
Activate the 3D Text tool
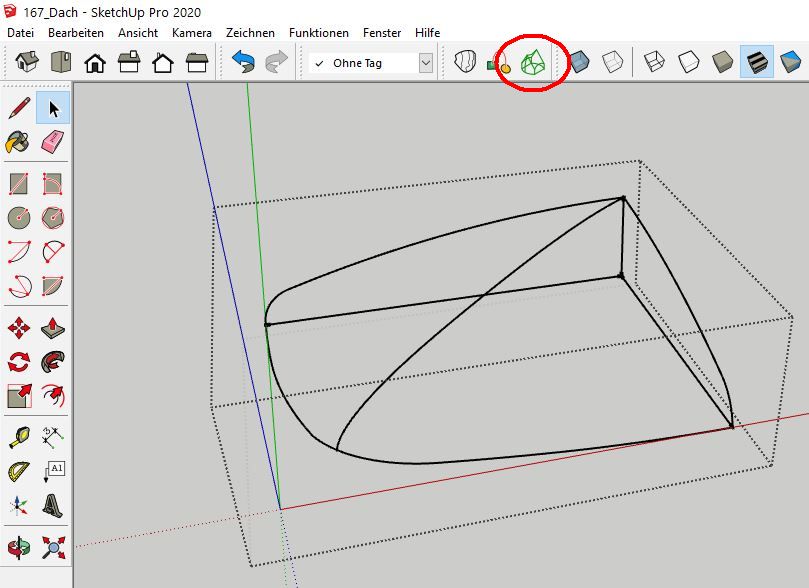pyautogui.click(x=53, y=506)
